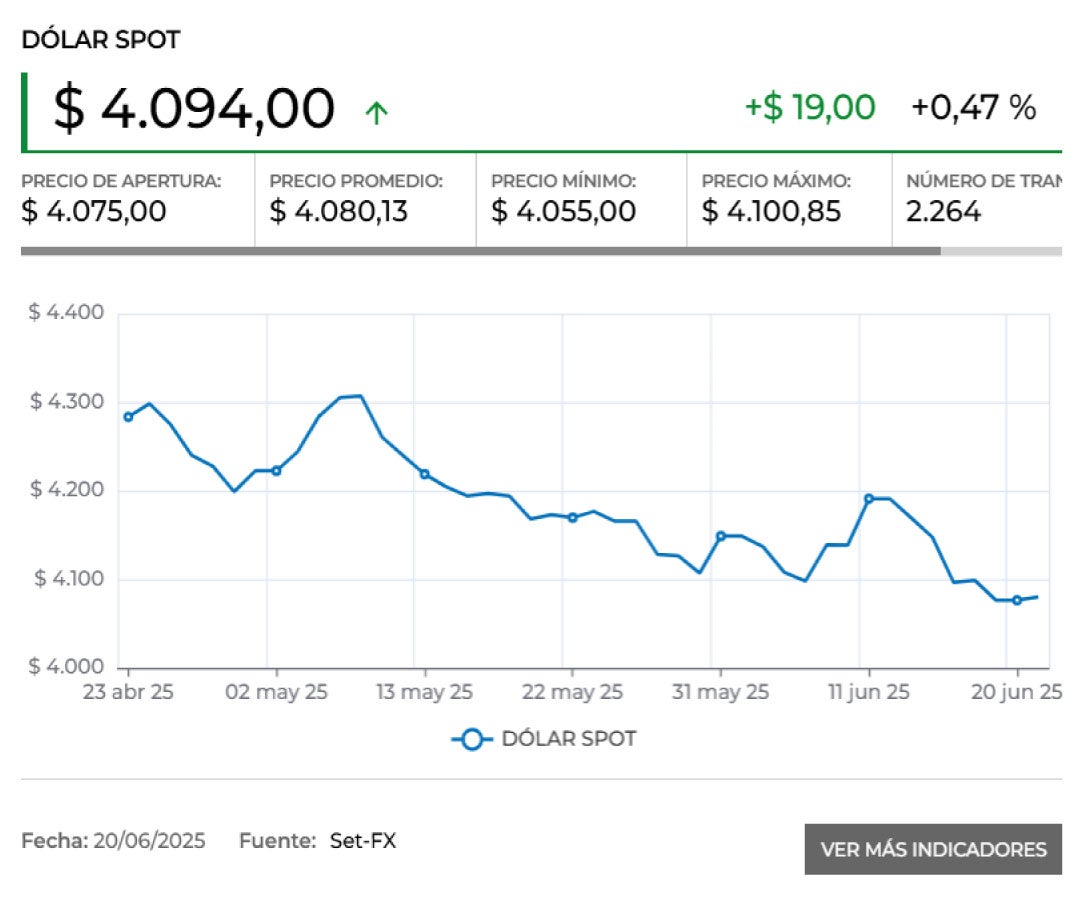Screen dimensions: 1080x900
Task: Click the +$ 19,00 green change value
Action: 809,107
